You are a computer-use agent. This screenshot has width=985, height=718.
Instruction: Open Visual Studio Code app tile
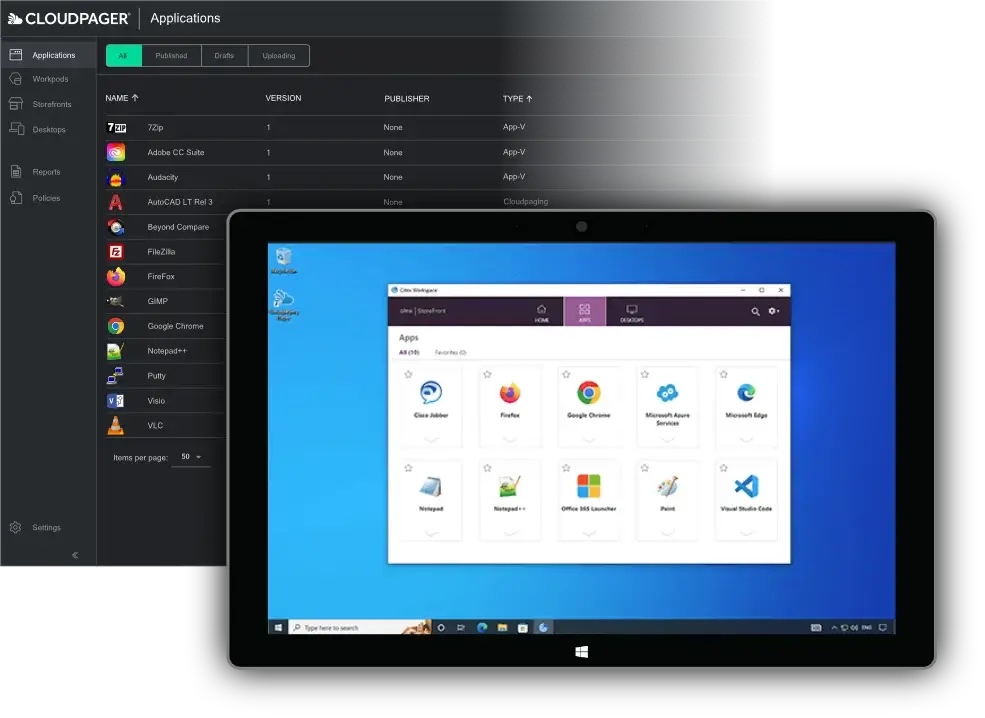pos(746,487)
